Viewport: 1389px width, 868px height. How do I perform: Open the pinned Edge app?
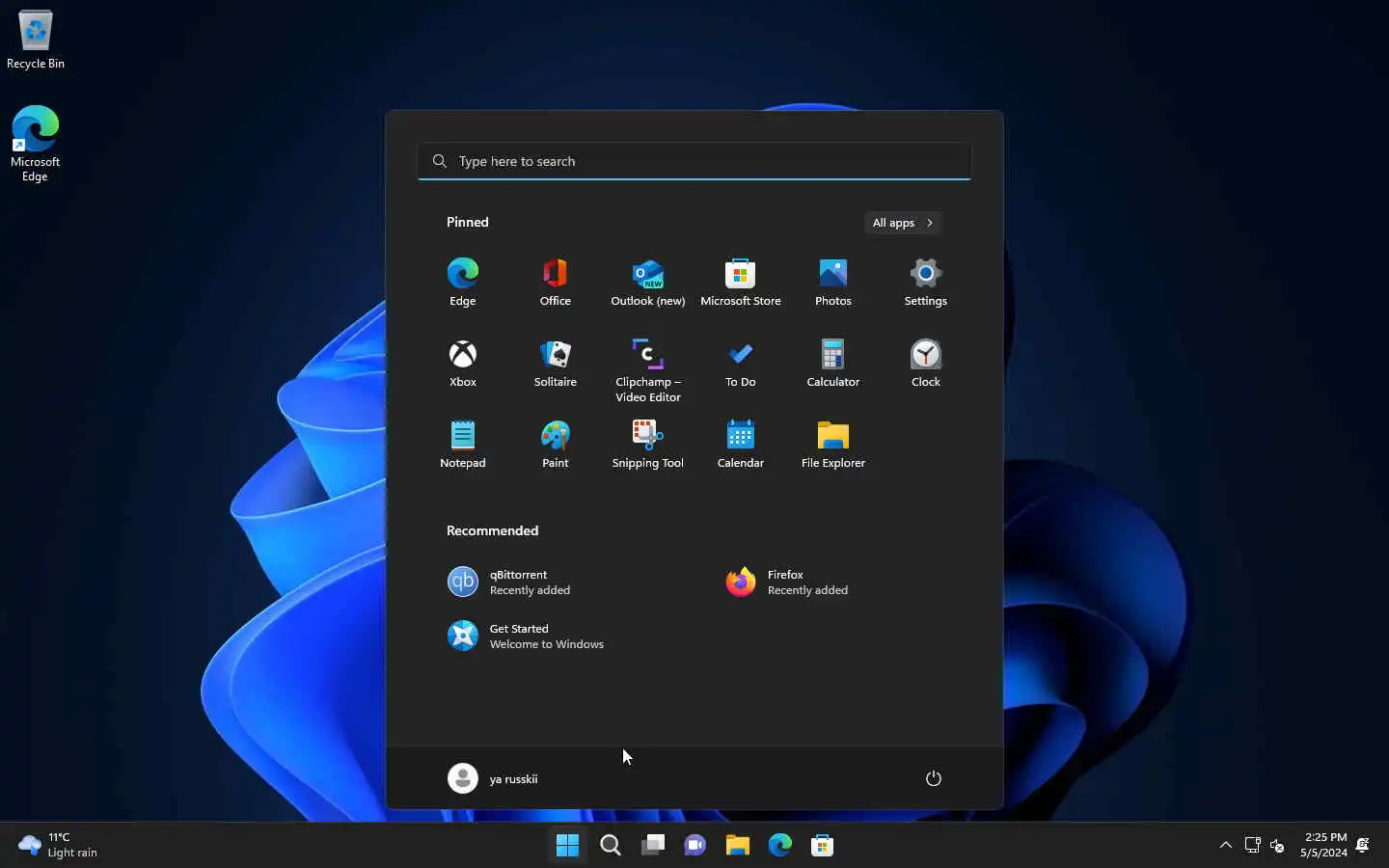coord(463,283)
